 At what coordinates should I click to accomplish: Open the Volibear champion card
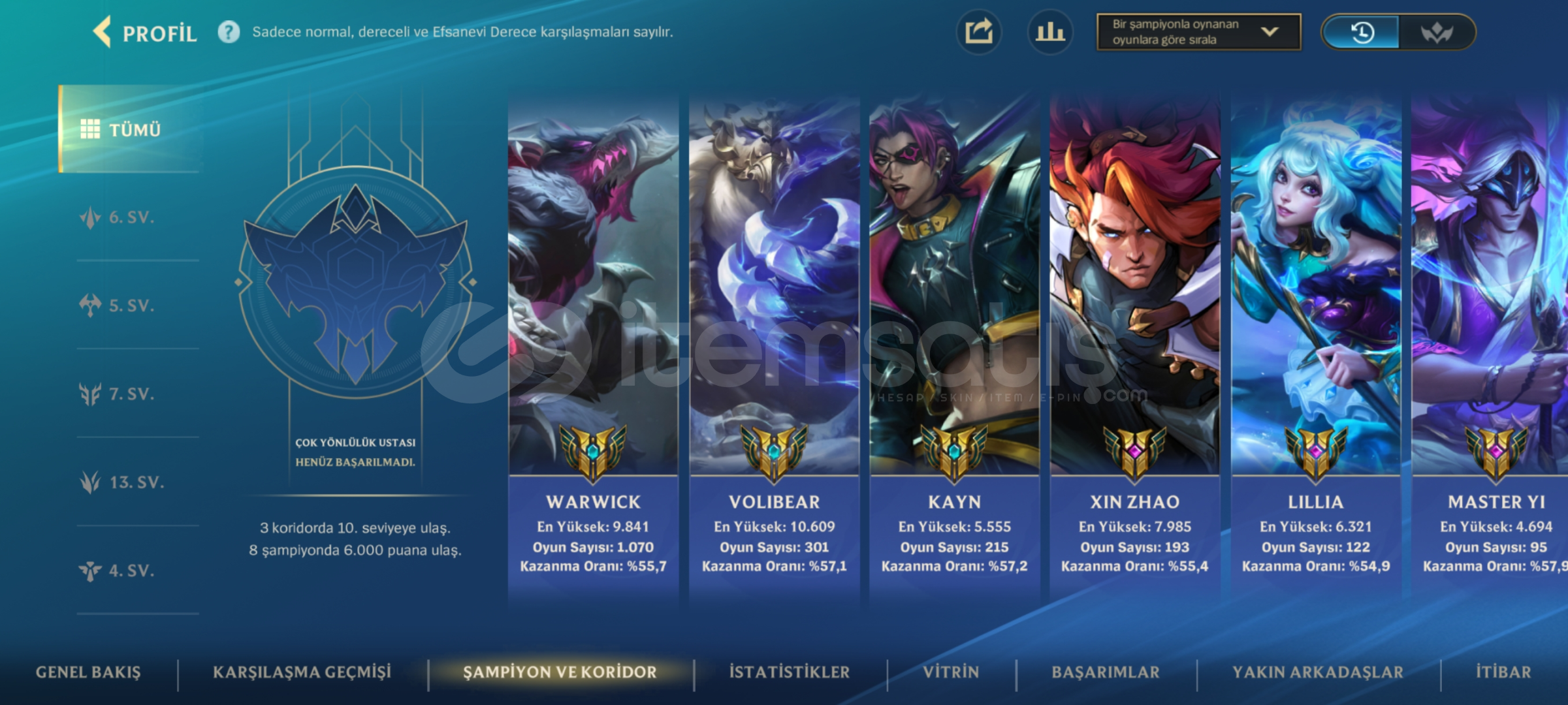[774, 346]
